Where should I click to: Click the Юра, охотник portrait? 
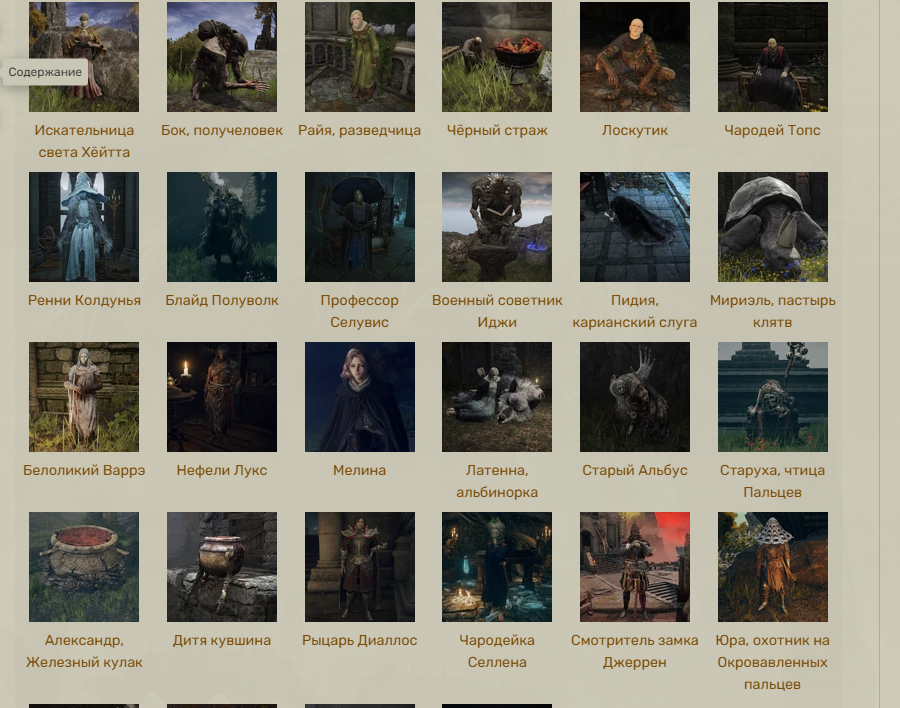tap(772, 567)
